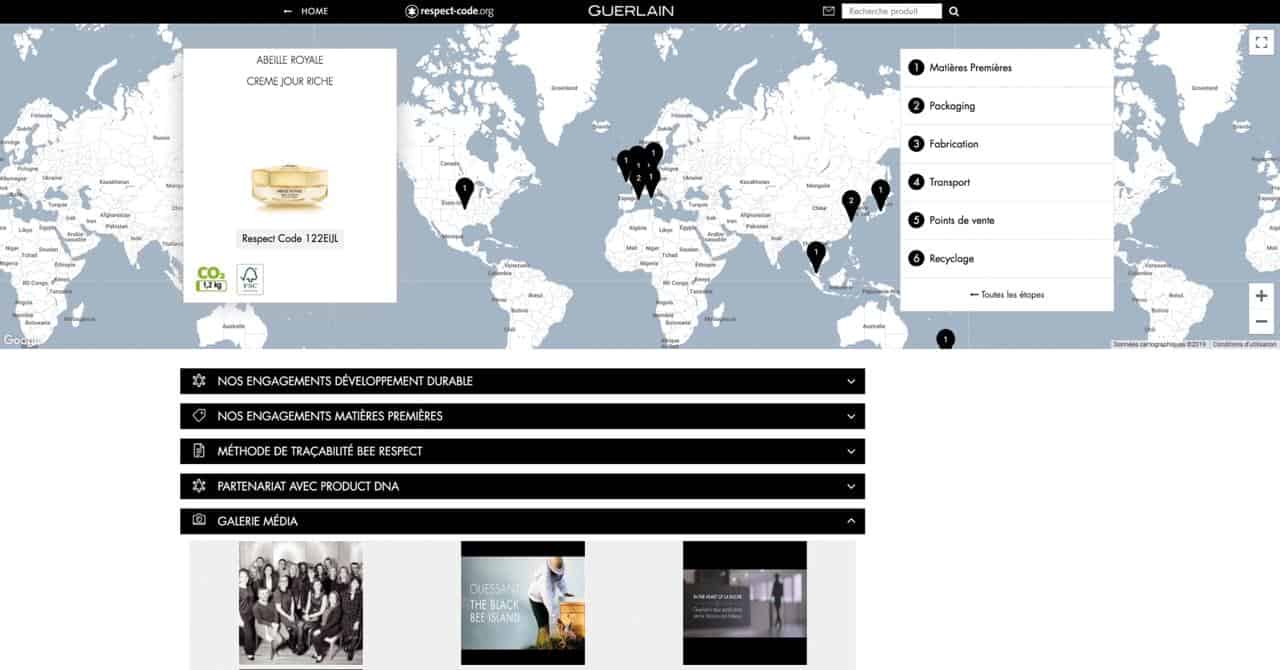Open Ouessant The Black Bee Island thumbnail
The width and height of the screenshot is (1280, 670).
click(523, 603)
